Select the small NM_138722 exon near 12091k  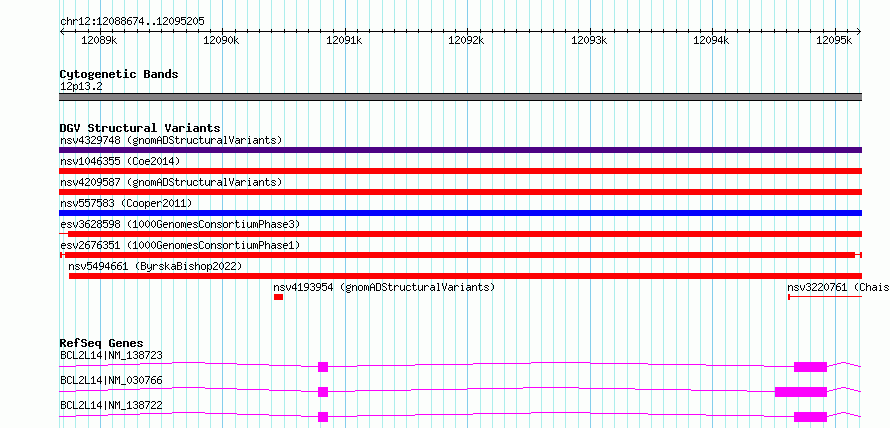[x=323, y=417]
